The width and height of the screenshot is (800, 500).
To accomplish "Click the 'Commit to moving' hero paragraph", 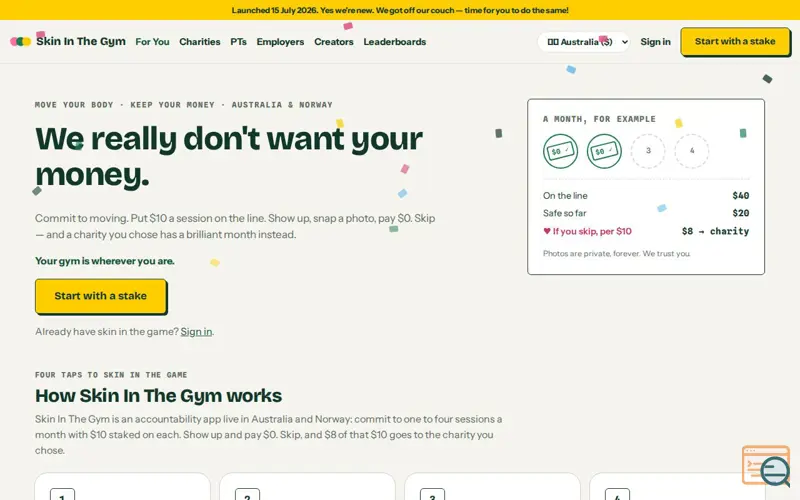I will coord(235,226).
